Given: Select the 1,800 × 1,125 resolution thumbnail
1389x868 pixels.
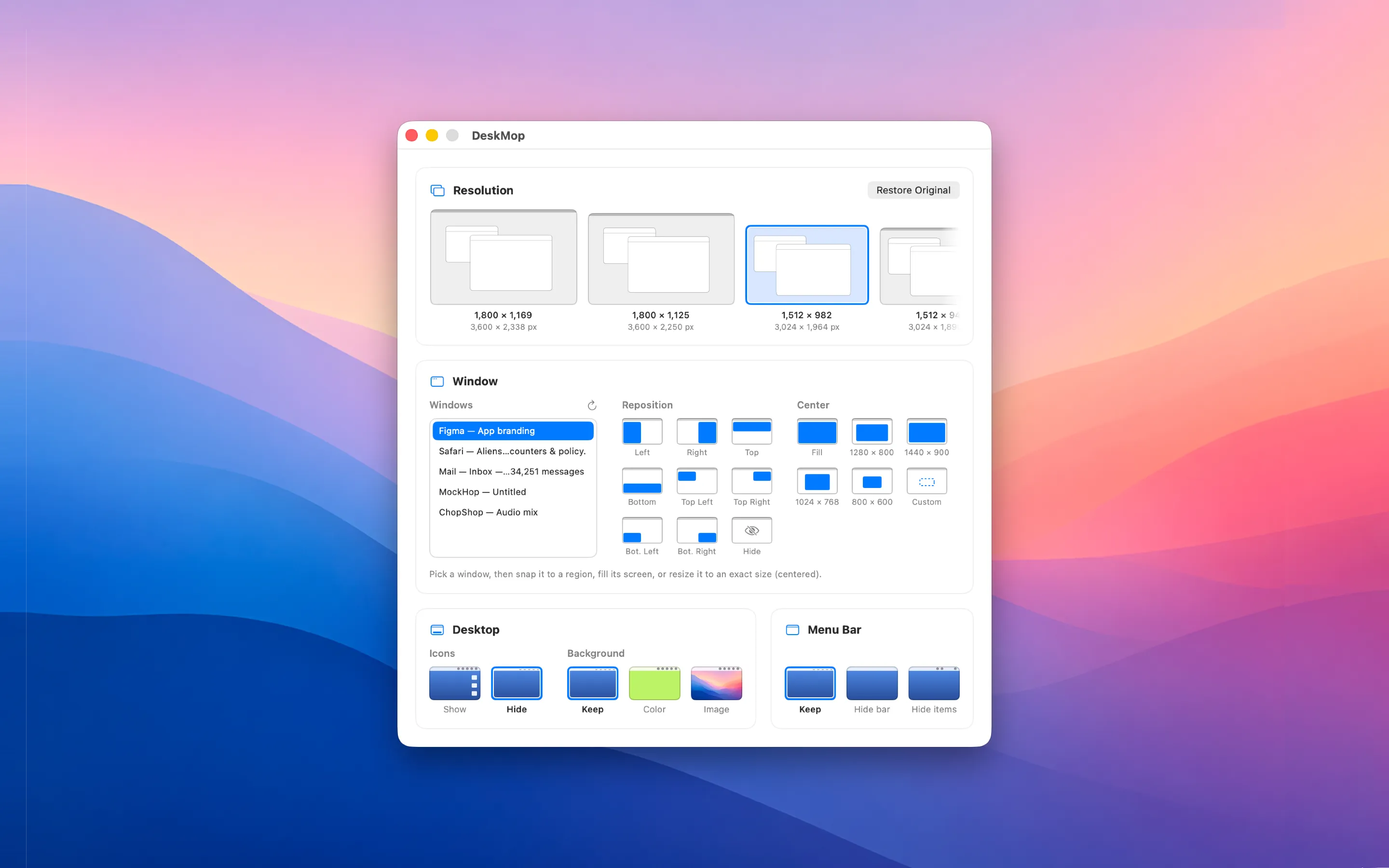Looking at the screenshot, I should [x=661, y=259].
